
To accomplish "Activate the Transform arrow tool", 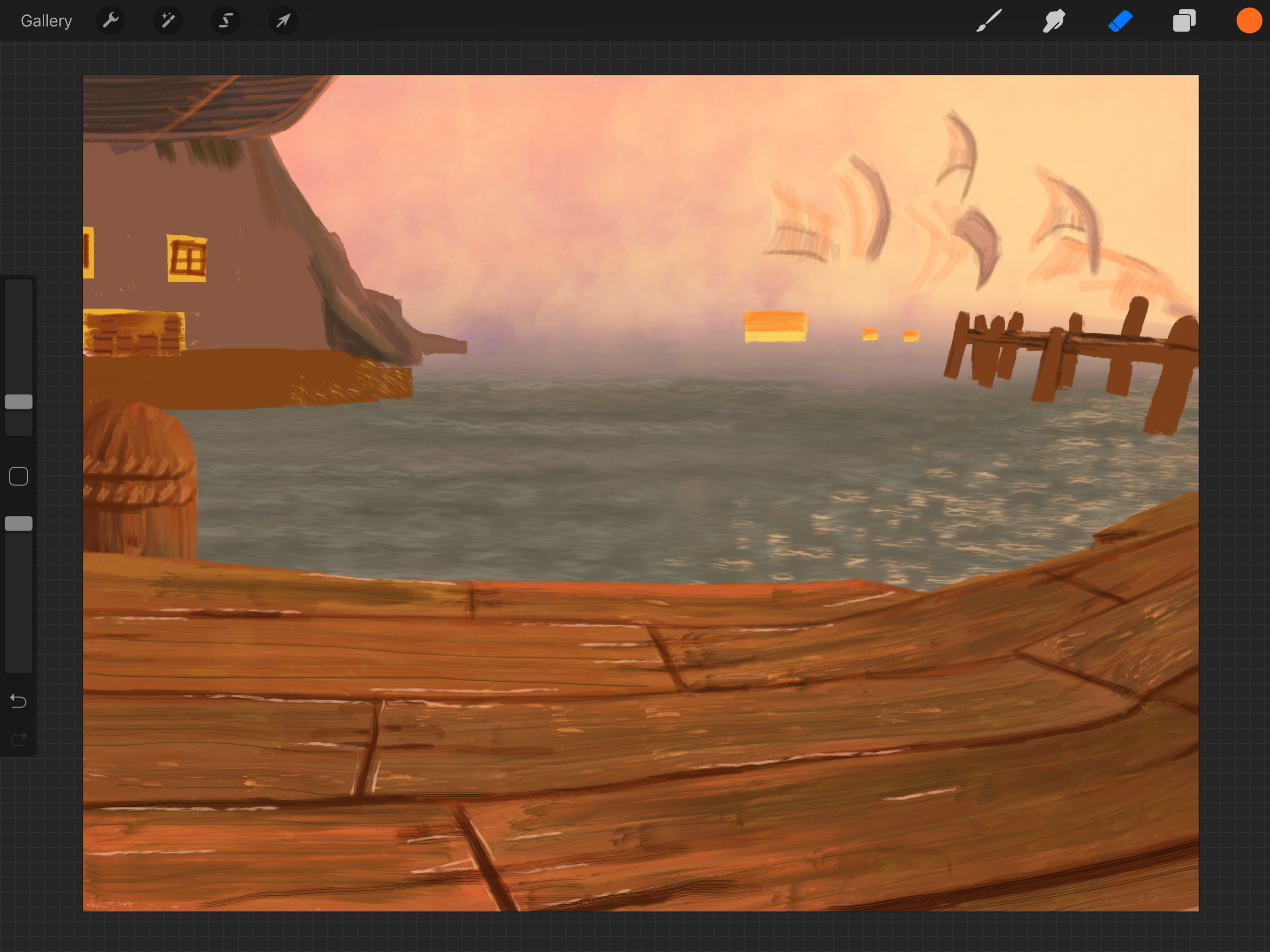I will pyautogui.click(x=284, y=20).
